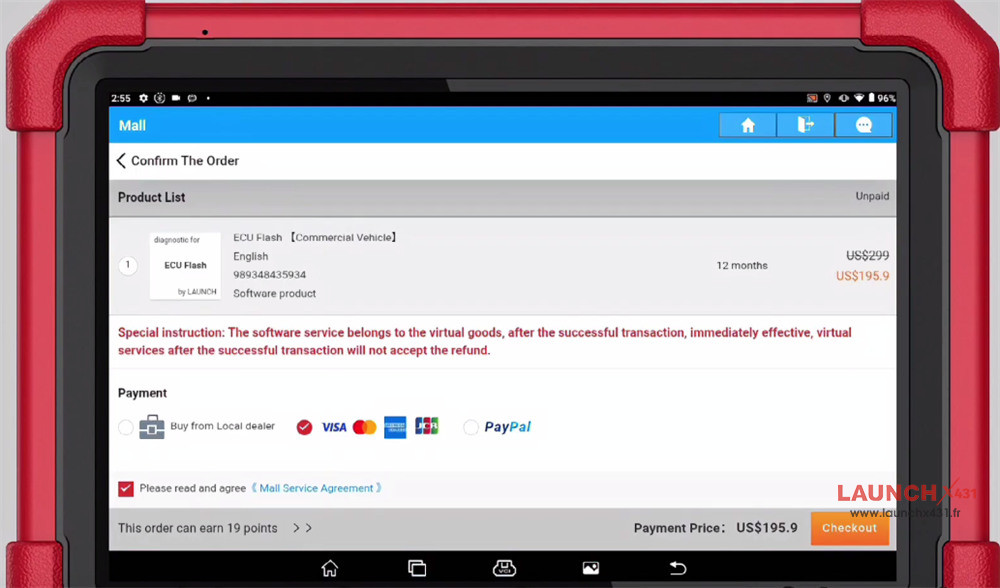
Task: Select the PayPal payment option
Action: click(470, 427)
